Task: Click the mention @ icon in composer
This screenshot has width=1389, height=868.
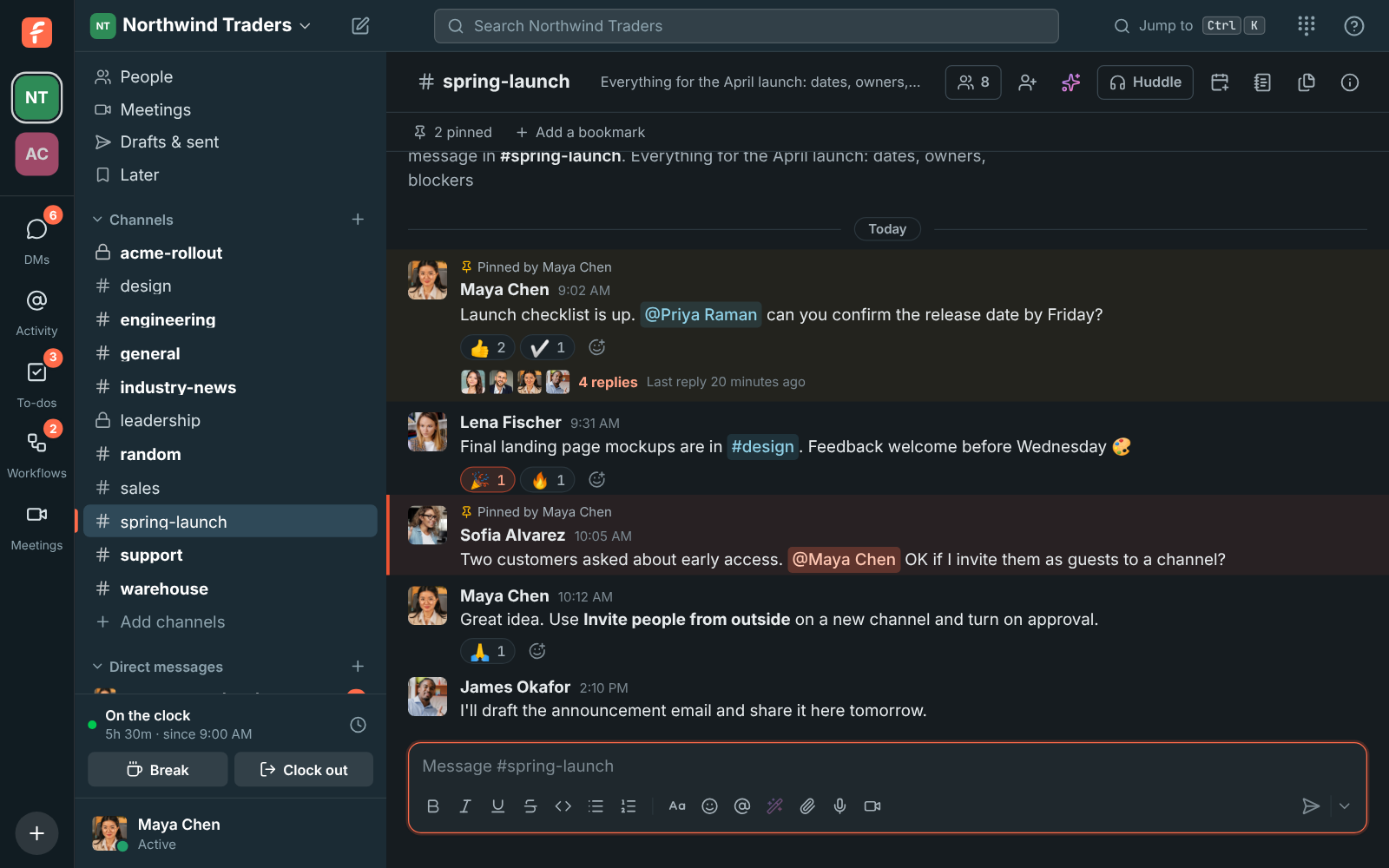Action: pos(741,806)
